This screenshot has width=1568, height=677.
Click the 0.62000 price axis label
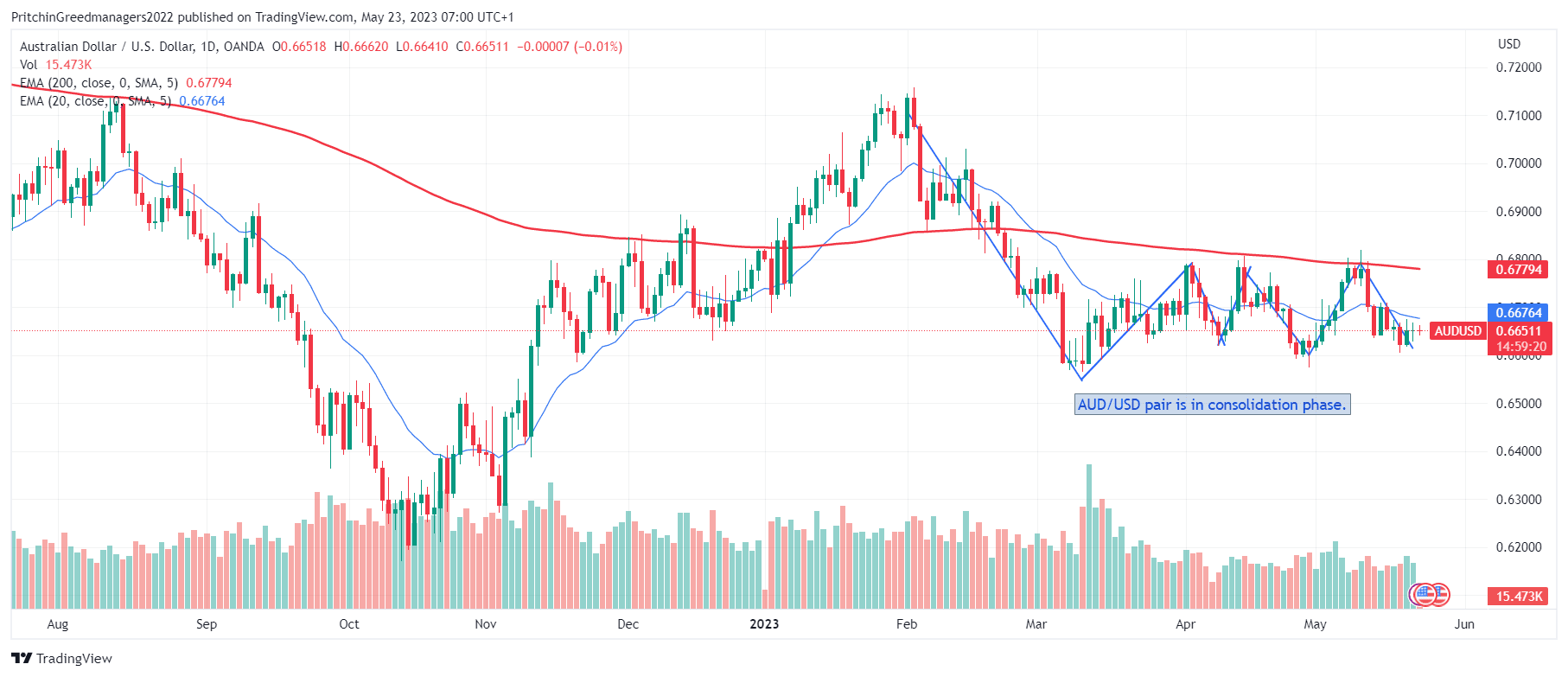pyautogui.click(x=1519, y=547)
